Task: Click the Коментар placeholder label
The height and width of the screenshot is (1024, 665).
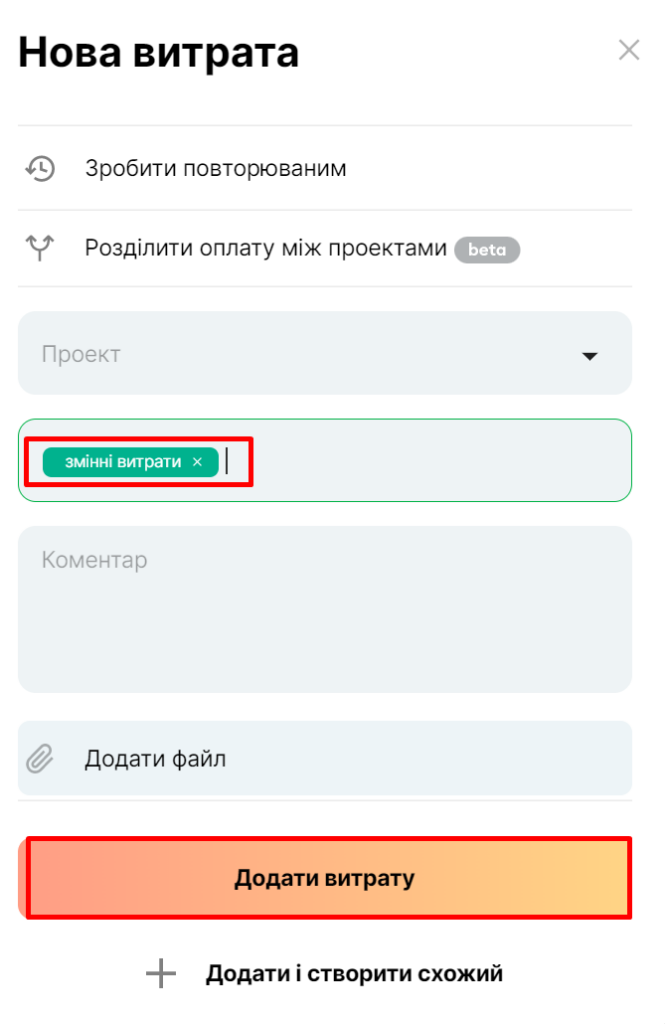Action: [x=95, y=560]
